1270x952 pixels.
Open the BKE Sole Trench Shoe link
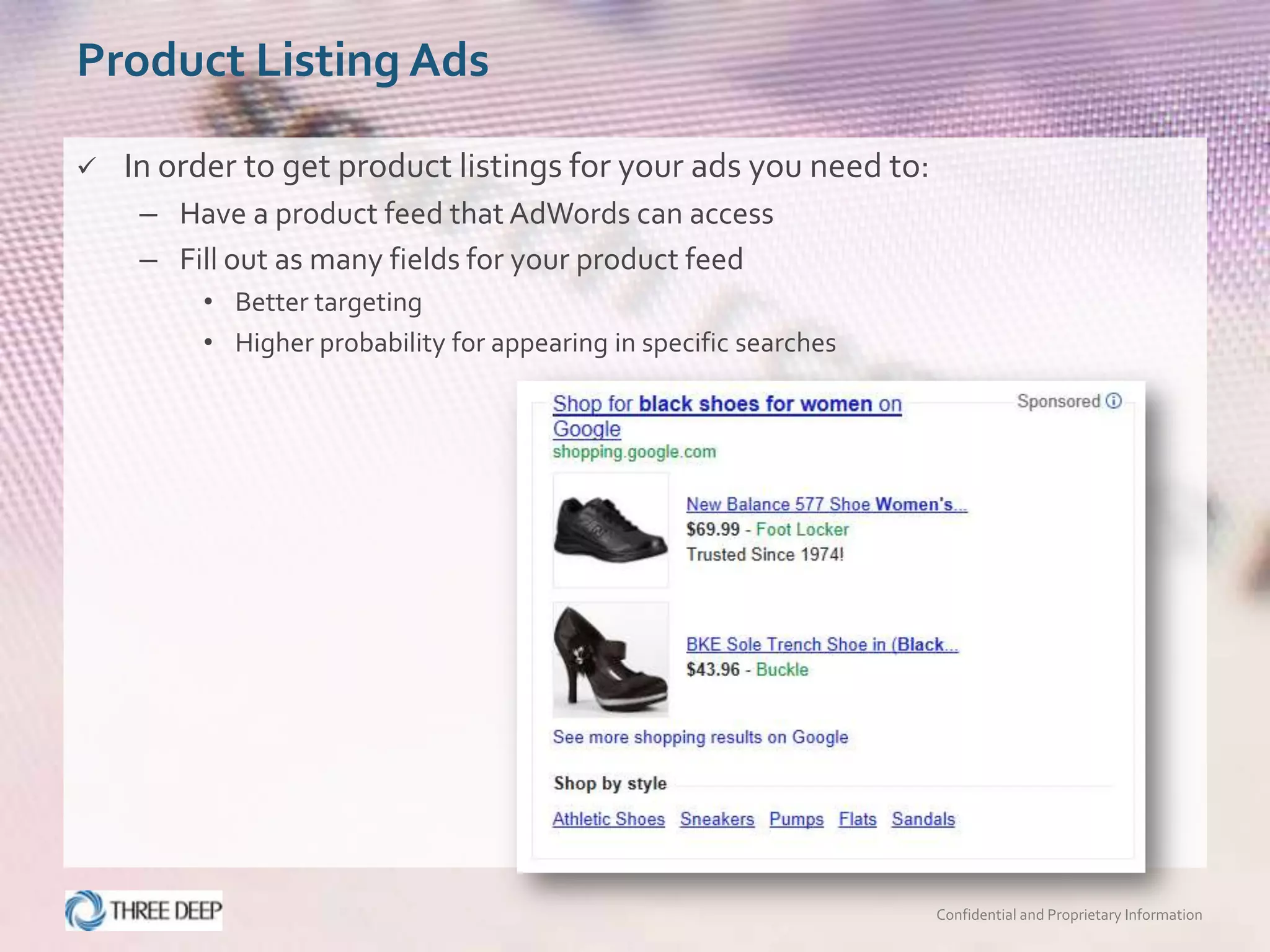(822, 645)
